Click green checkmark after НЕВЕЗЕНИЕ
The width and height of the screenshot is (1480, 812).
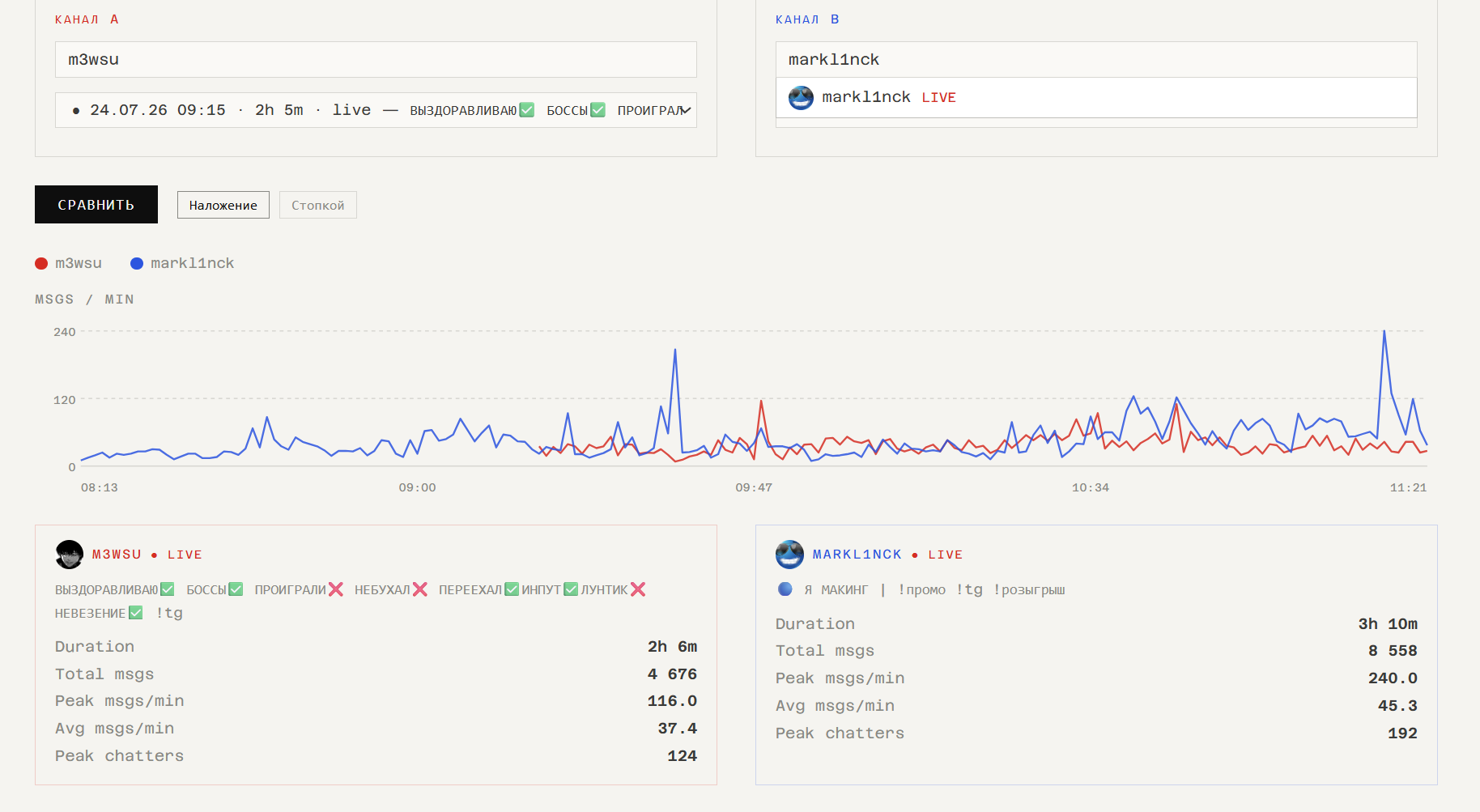click(x=136, y=613)
